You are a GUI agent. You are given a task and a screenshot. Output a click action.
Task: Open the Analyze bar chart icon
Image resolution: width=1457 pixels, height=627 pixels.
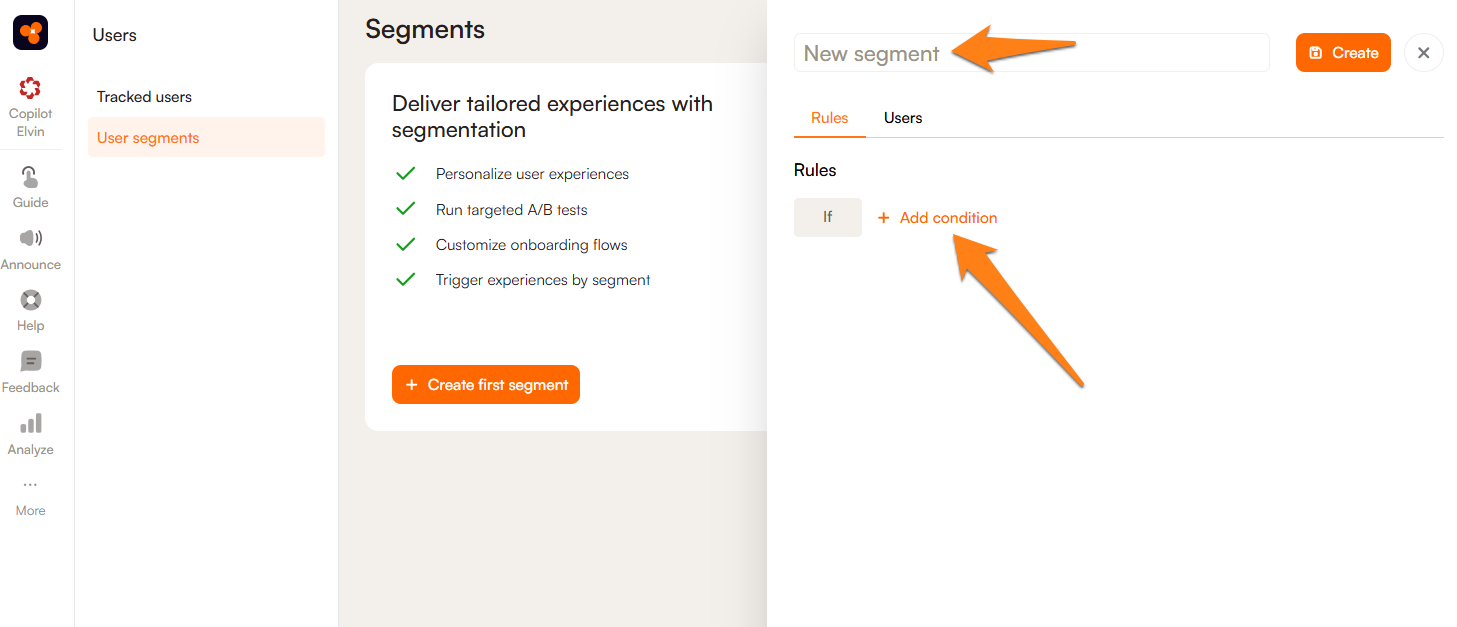coord(30,424)
